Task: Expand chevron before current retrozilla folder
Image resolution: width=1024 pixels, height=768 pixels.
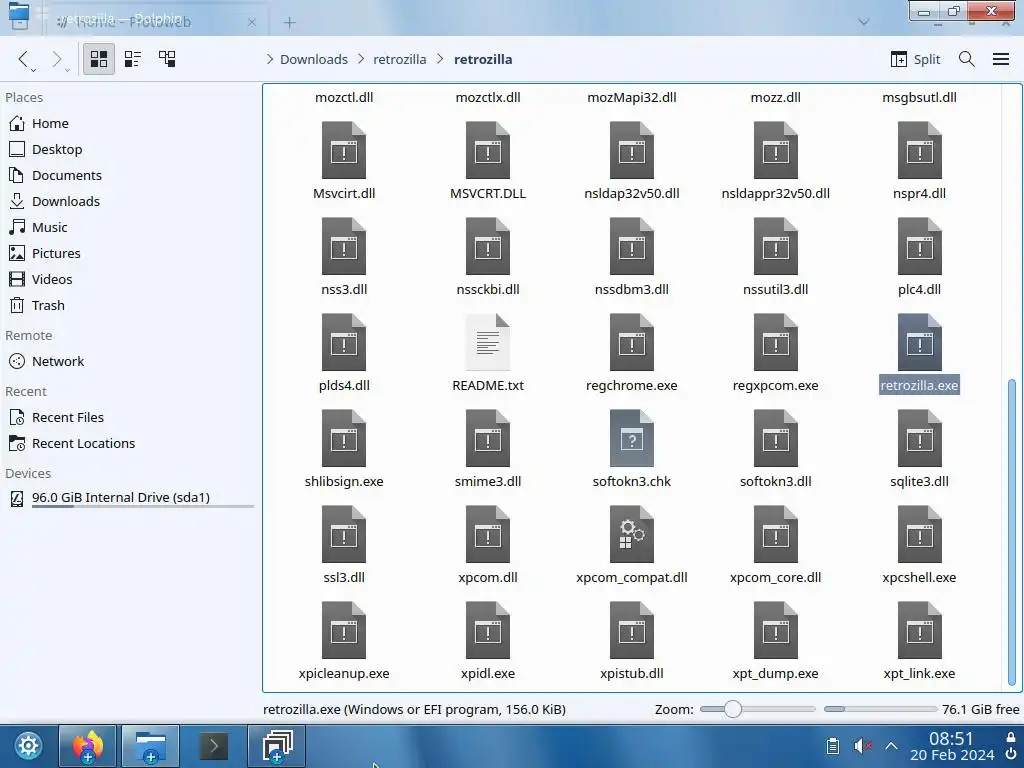Action: pyautogui.click(x=440, y=59)
